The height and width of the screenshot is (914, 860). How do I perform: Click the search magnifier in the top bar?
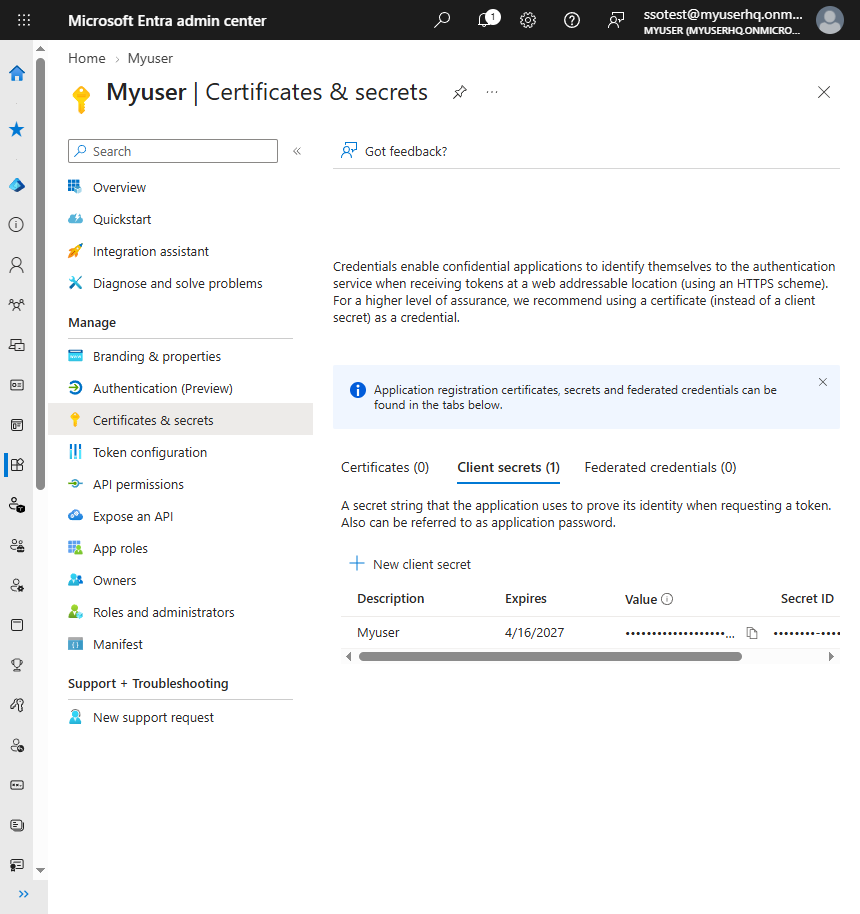click(x=442, y=20)
